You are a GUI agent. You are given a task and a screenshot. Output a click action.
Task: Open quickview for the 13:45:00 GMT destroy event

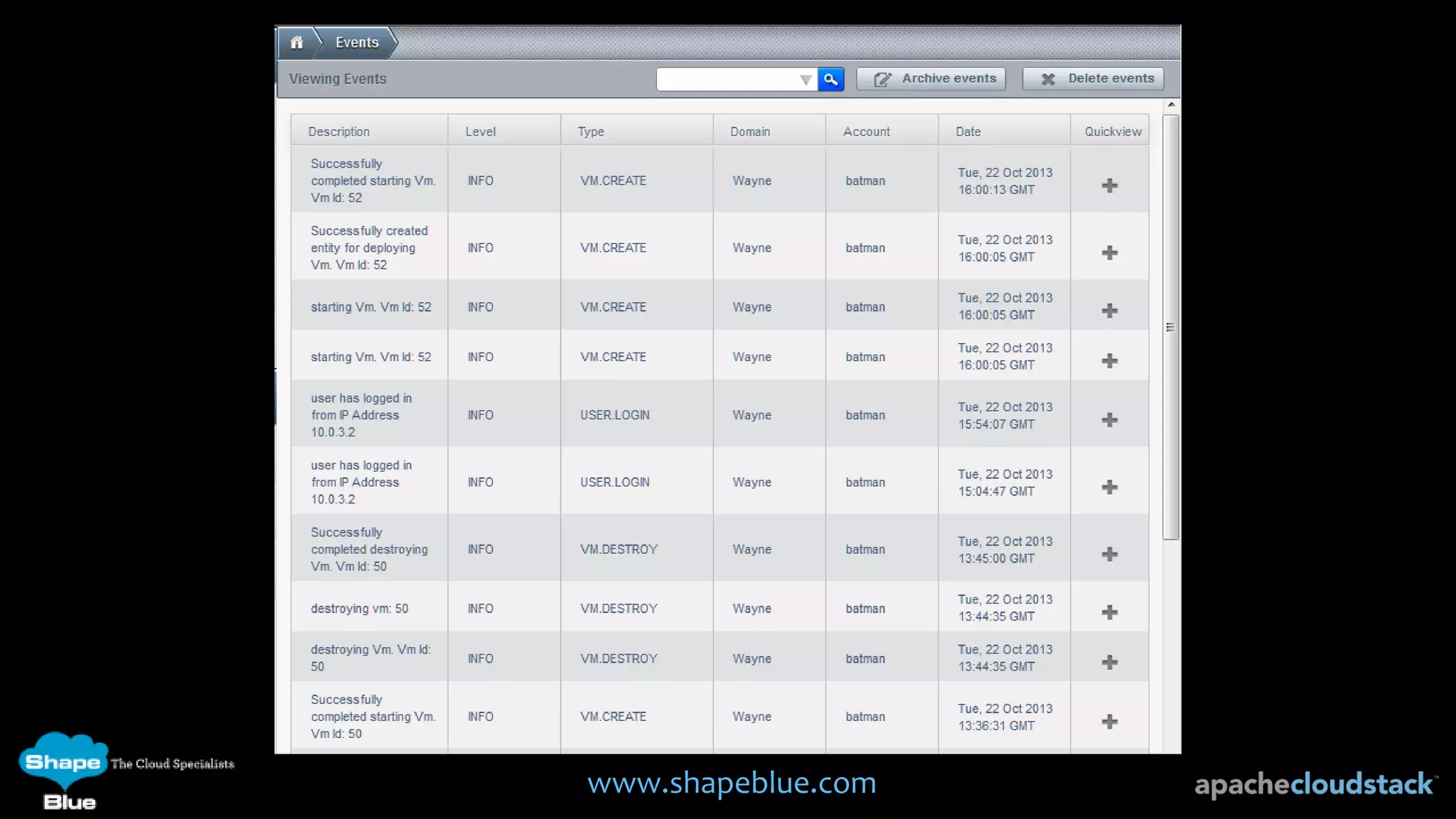pyautogui.click(x=1110, y=554)
